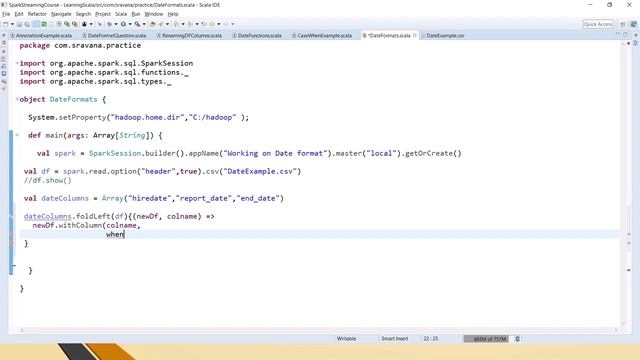Switch to DateFormatQuestion.scala tab
Screen dimensions: 640x360
[116, 36]
